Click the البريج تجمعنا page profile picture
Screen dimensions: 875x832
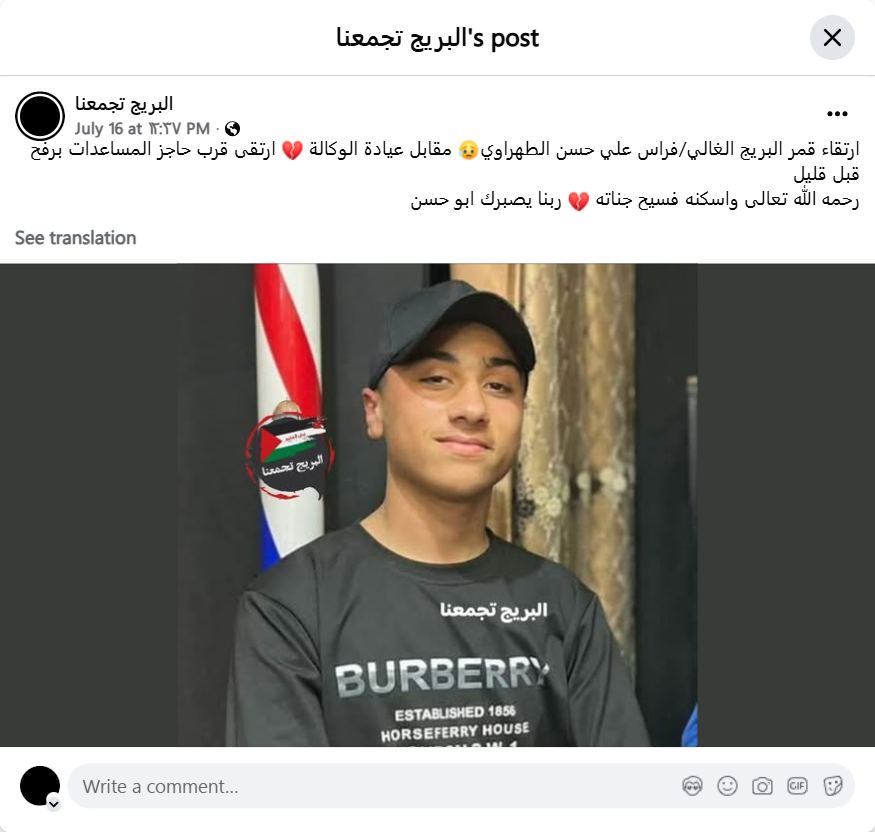pyautogui.click(x=40, y=116)
